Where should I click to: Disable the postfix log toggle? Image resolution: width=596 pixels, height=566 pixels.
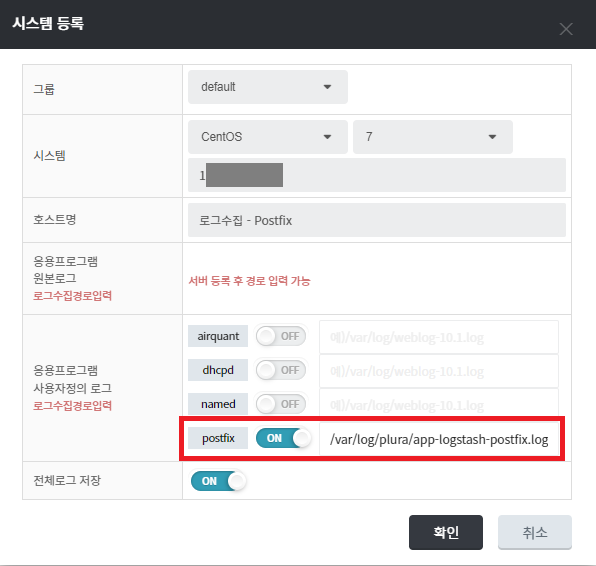[283, 438]
